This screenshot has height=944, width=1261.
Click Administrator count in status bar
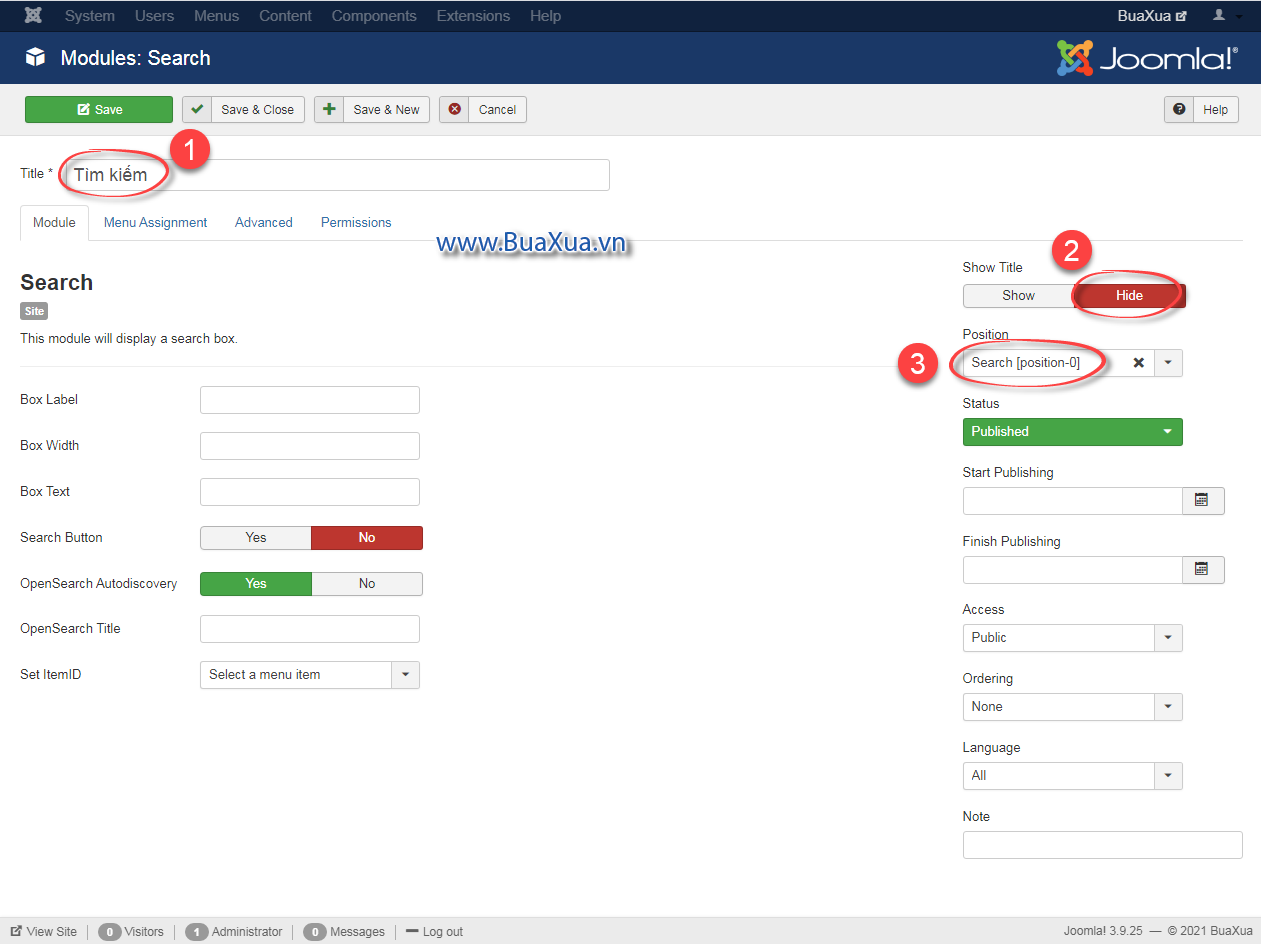pos(234,932)
